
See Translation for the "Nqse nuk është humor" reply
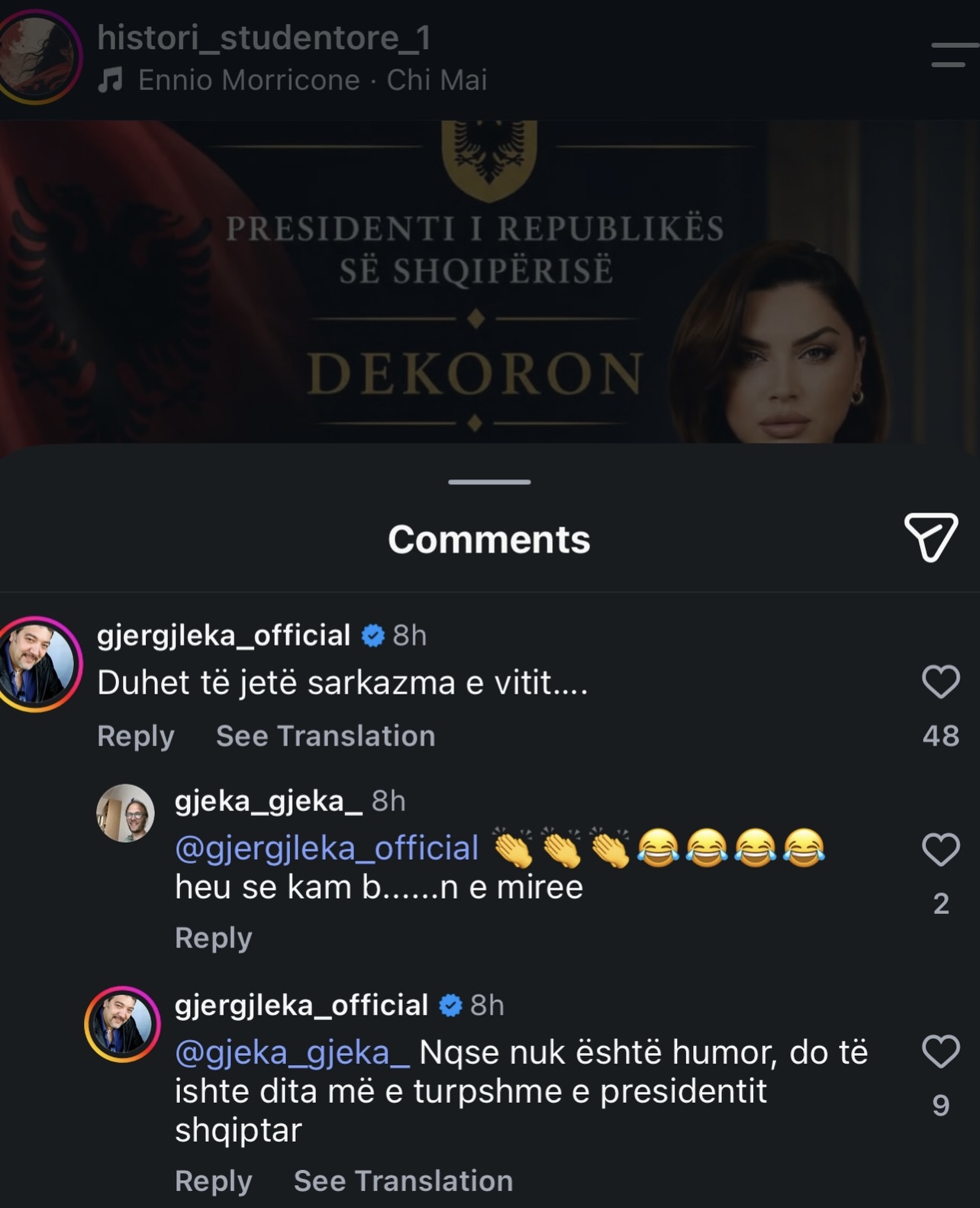pos(404,1181)
